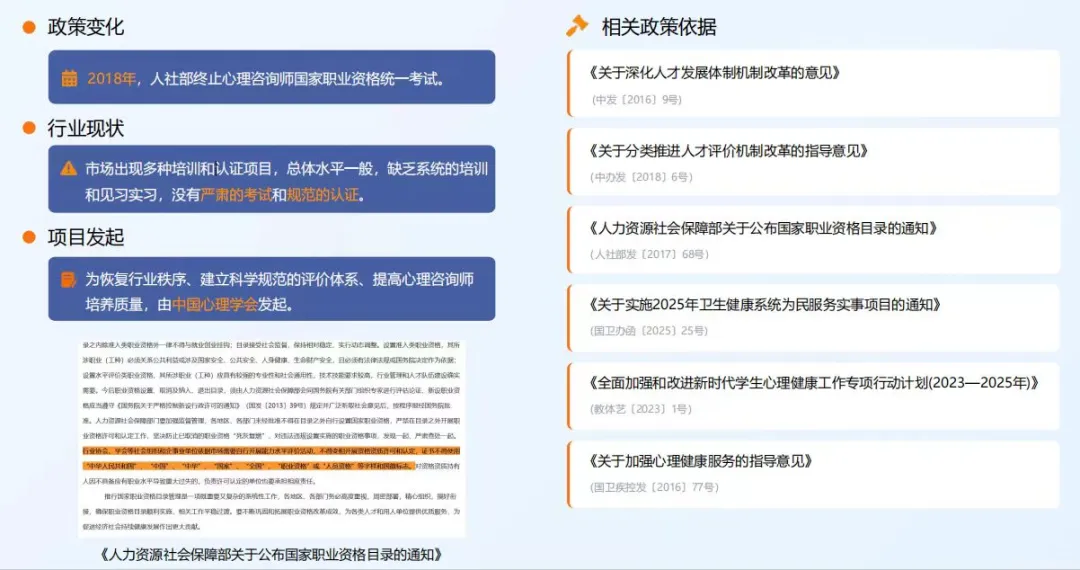Image resolution: width=1080 pixels, height=570 pixels.
Task: Open card 《全面加强和改进新时代学生心理健康工作专项行动计划》
Action: [x=813, y=396]
